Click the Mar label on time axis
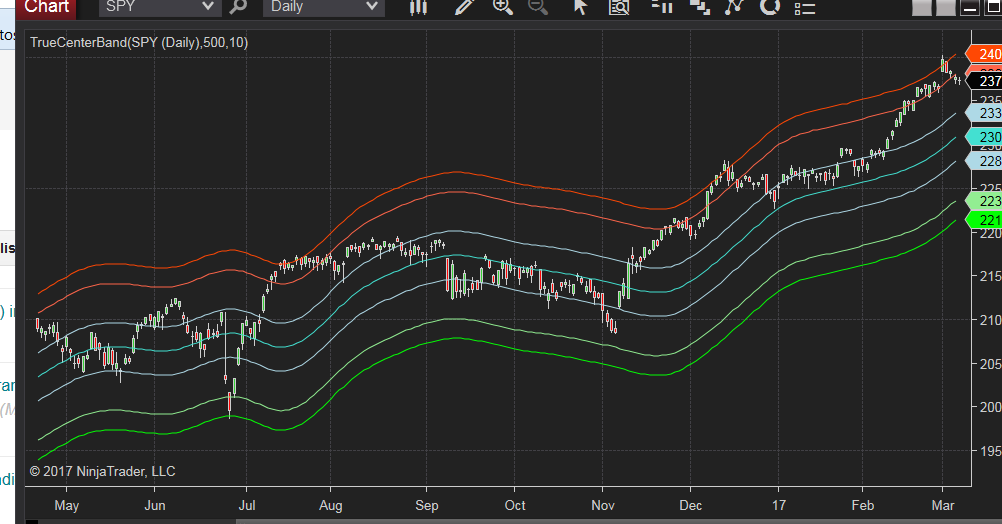This screenshot has width=1002, height=524. point(943,505)
